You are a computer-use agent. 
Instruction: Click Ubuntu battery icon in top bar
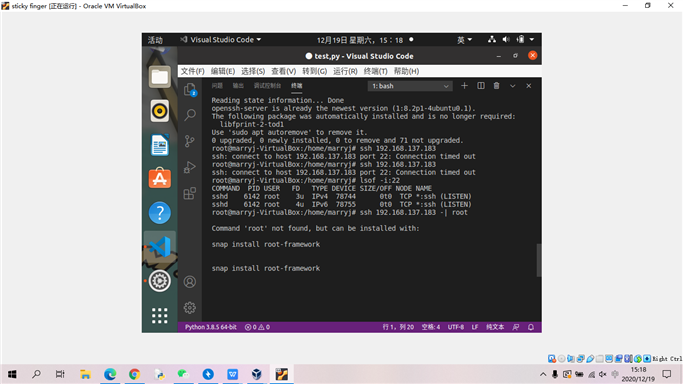521,40
